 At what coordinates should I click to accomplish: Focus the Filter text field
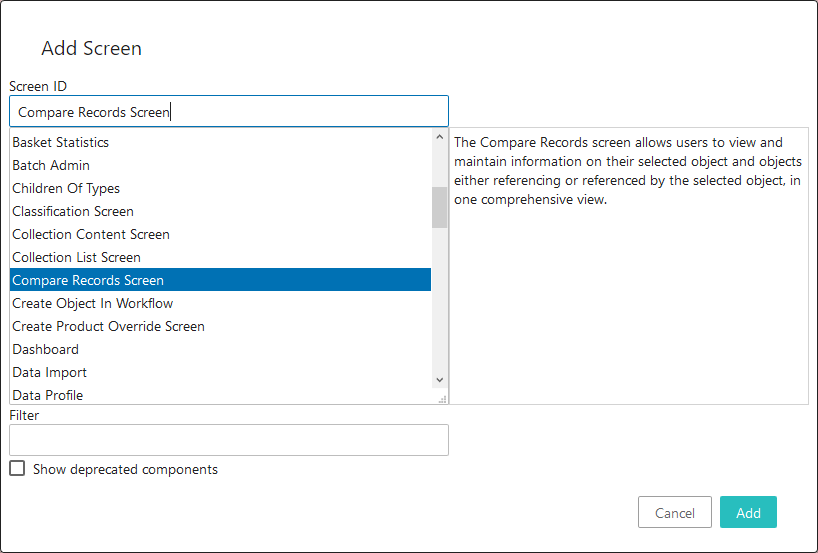click(x=229, y=440)
